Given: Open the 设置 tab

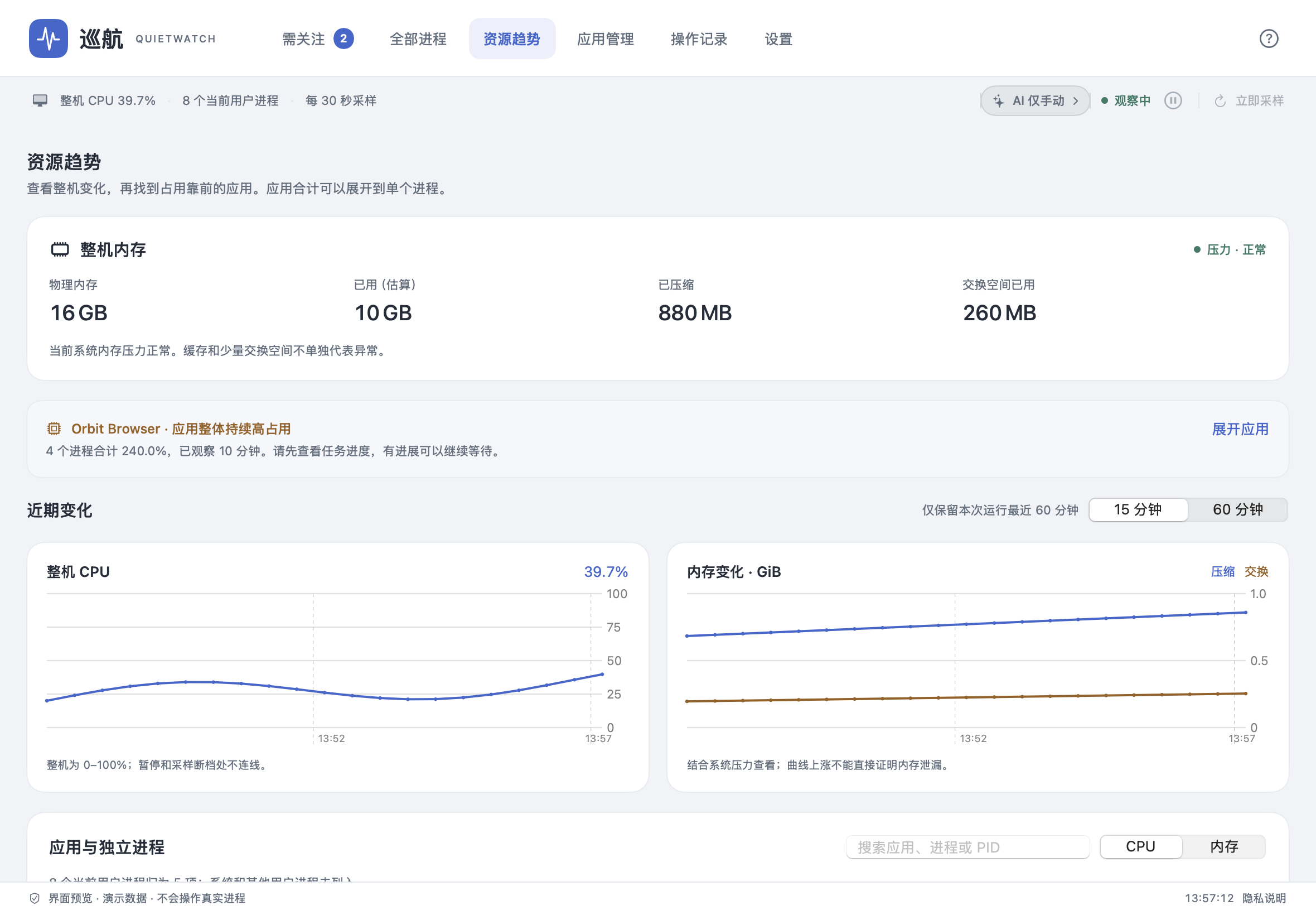Looking at the screenshot, I should (778, 38).
